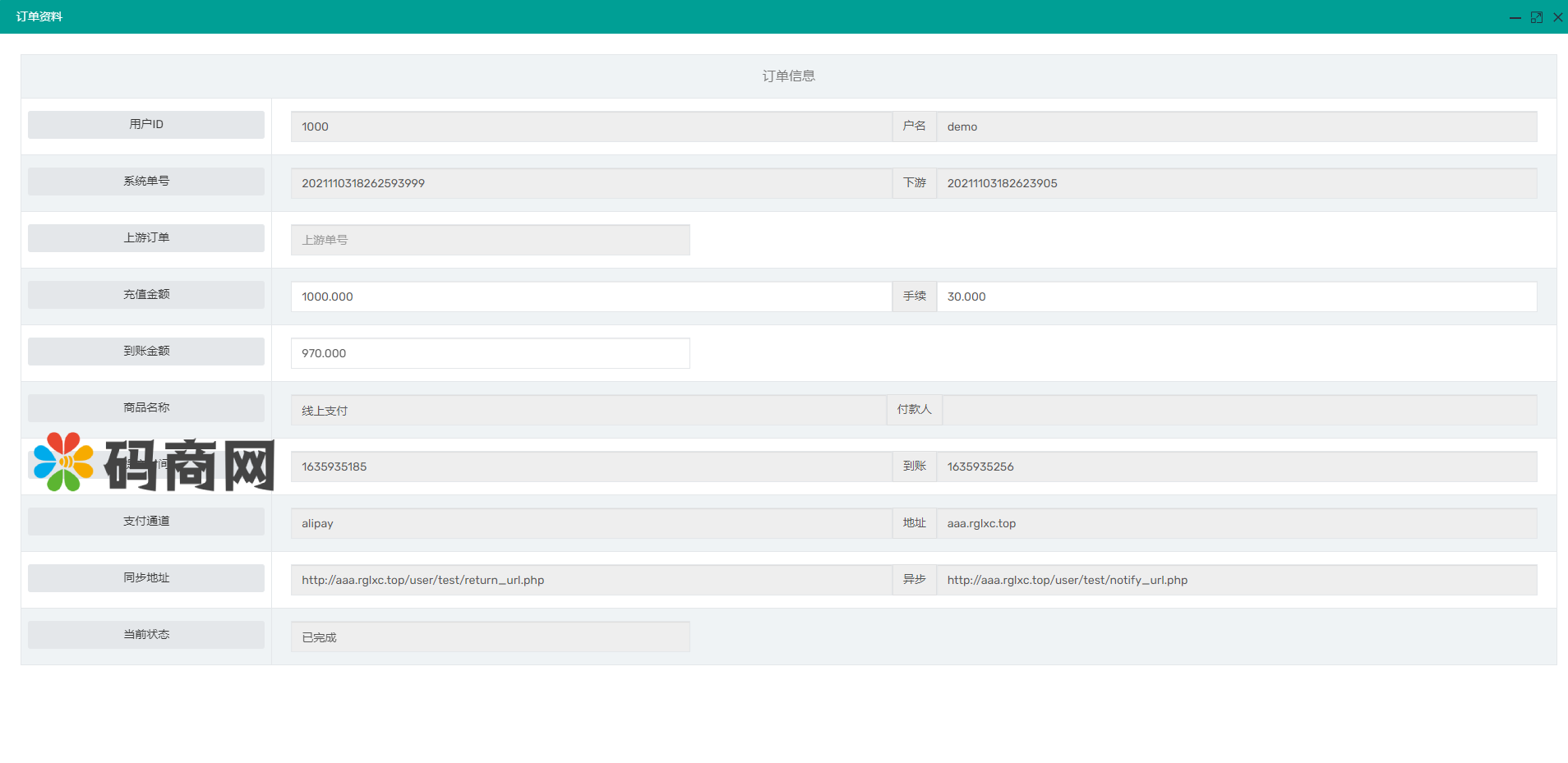Click the 支付通道 field showing alipay

pyautogui.click(x=590, y=523)
